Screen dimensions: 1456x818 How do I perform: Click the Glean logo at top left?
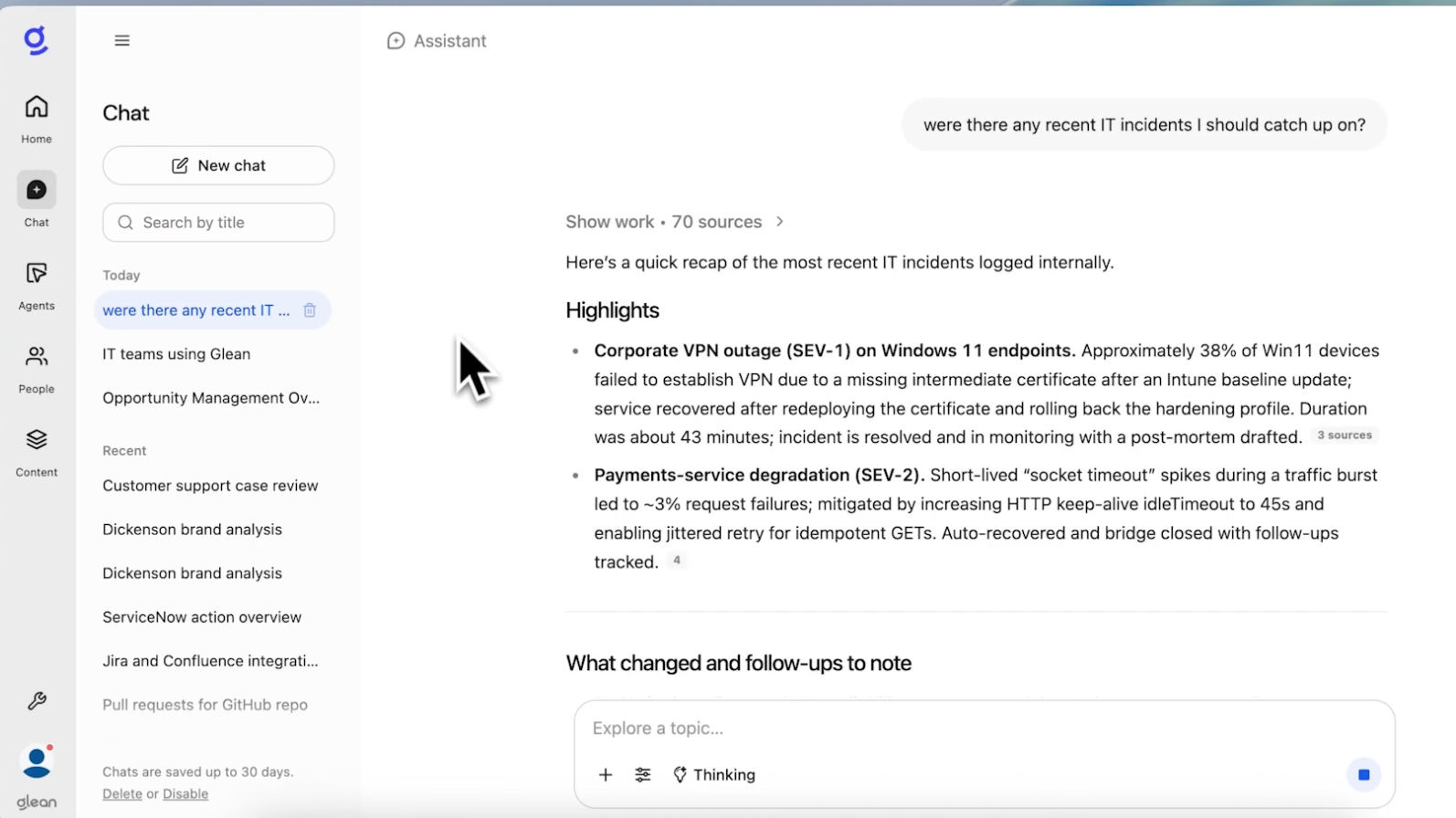pos(36,40)
